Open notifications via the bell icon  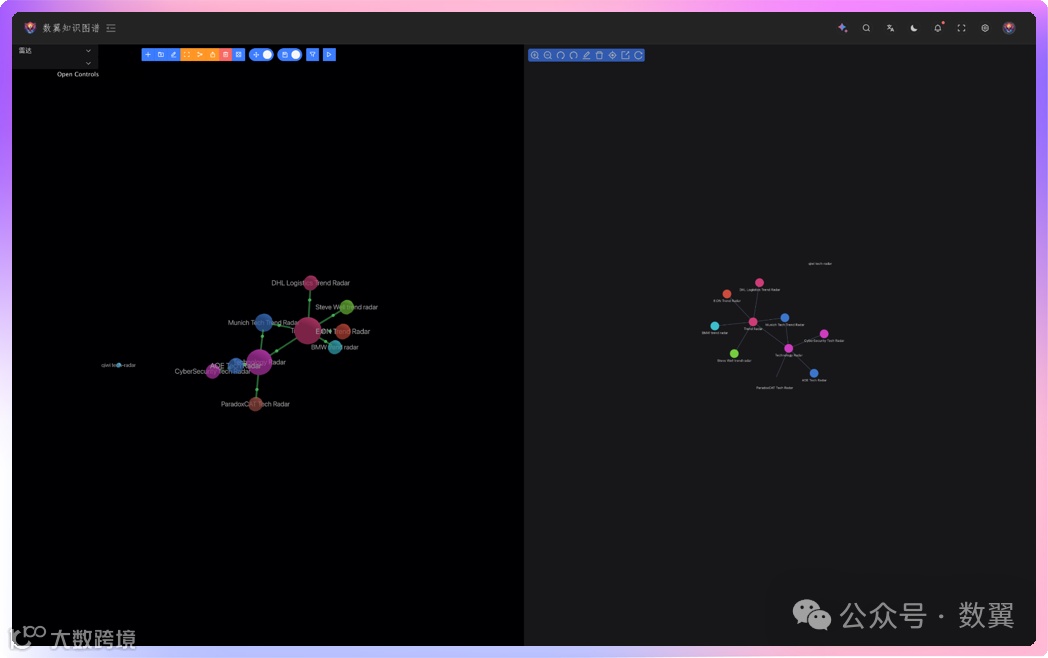pyautogui.click(x=938, y=28)
